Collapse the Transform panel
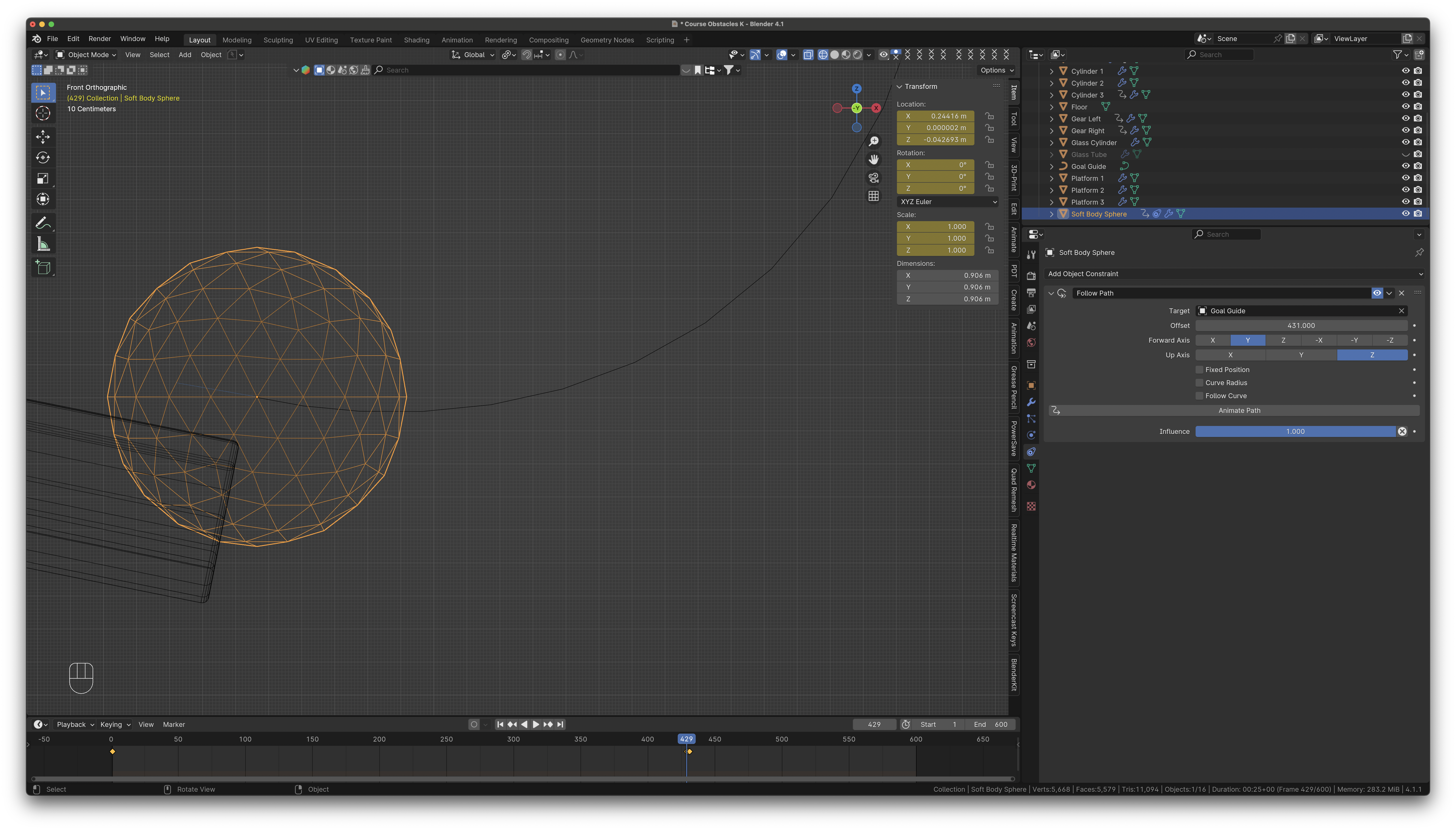Image resolution: width=1456 pixels, height=830 pixels. click(x=899, y=87)
